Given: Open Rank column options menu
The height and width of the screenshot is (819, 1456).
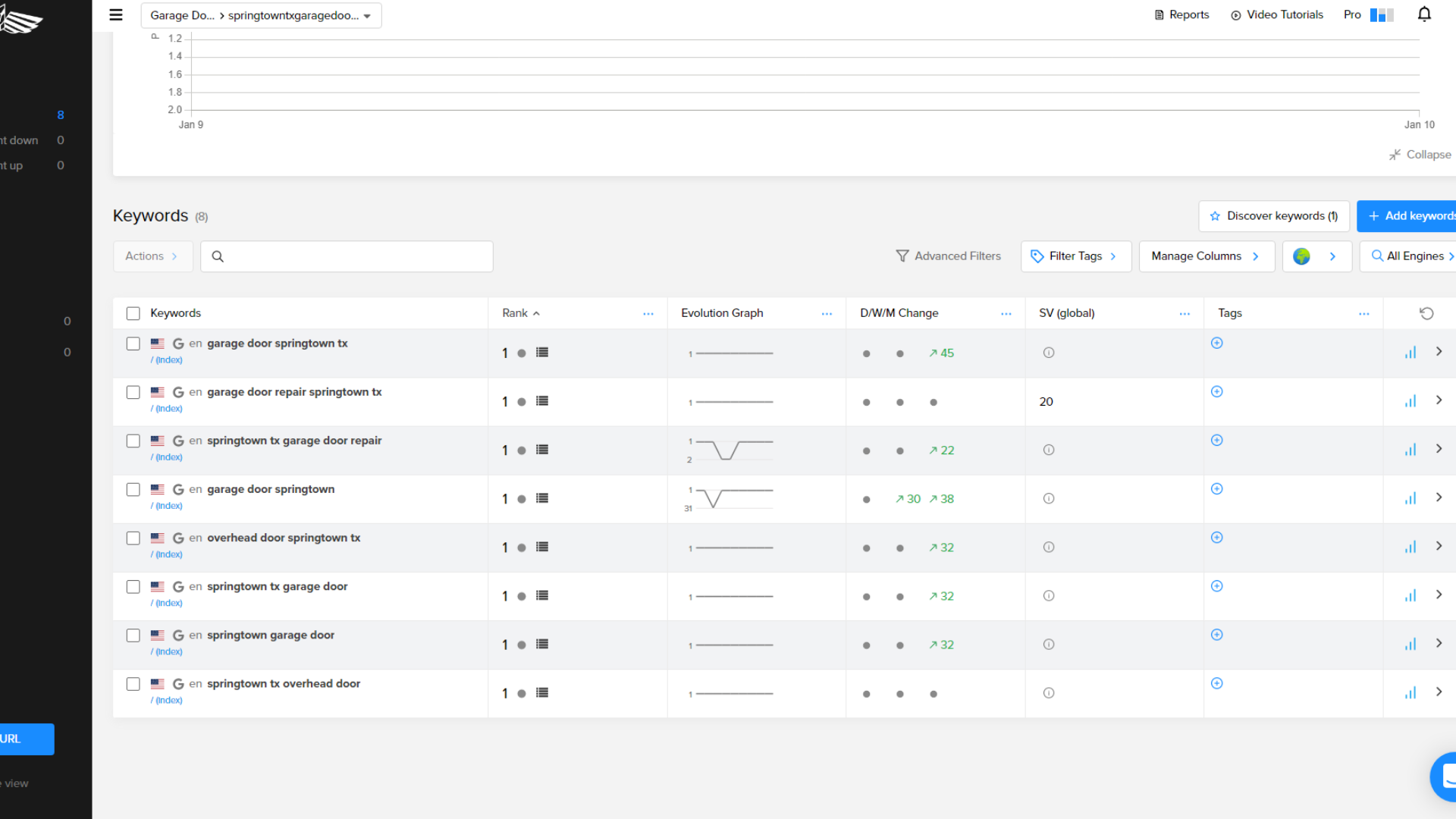Looking at the screenshot, I should coord(648,313).
